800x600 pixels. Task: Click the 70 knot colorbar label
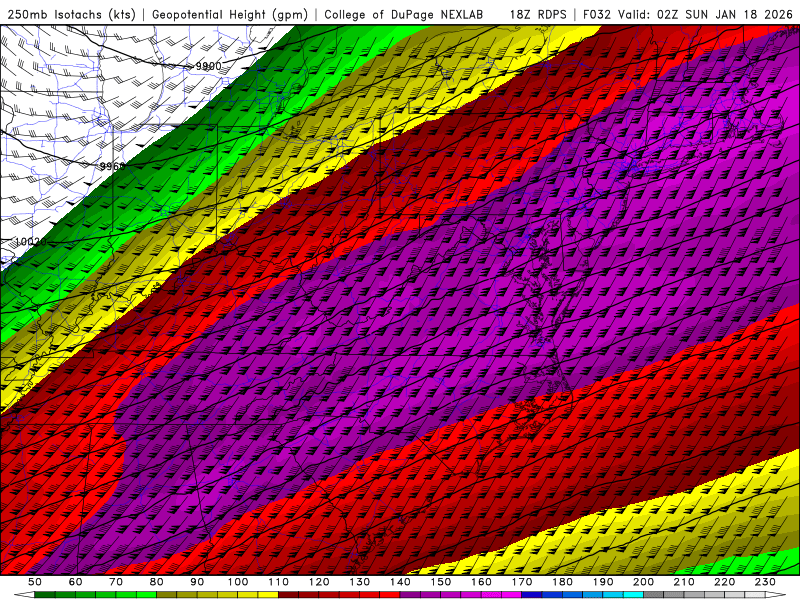116,582
